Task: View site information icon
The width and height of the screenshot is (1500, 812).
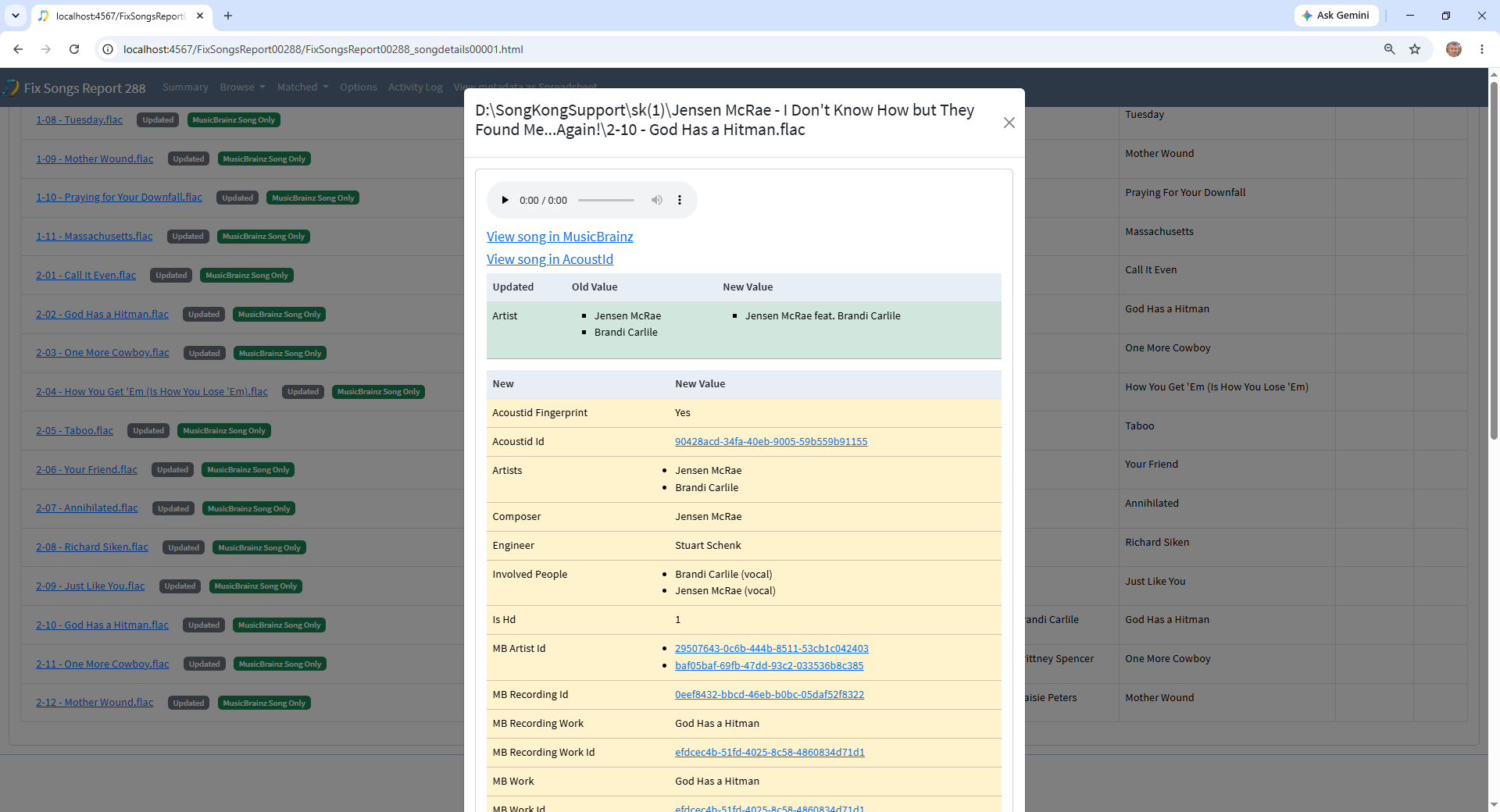Action: point(109,49)
